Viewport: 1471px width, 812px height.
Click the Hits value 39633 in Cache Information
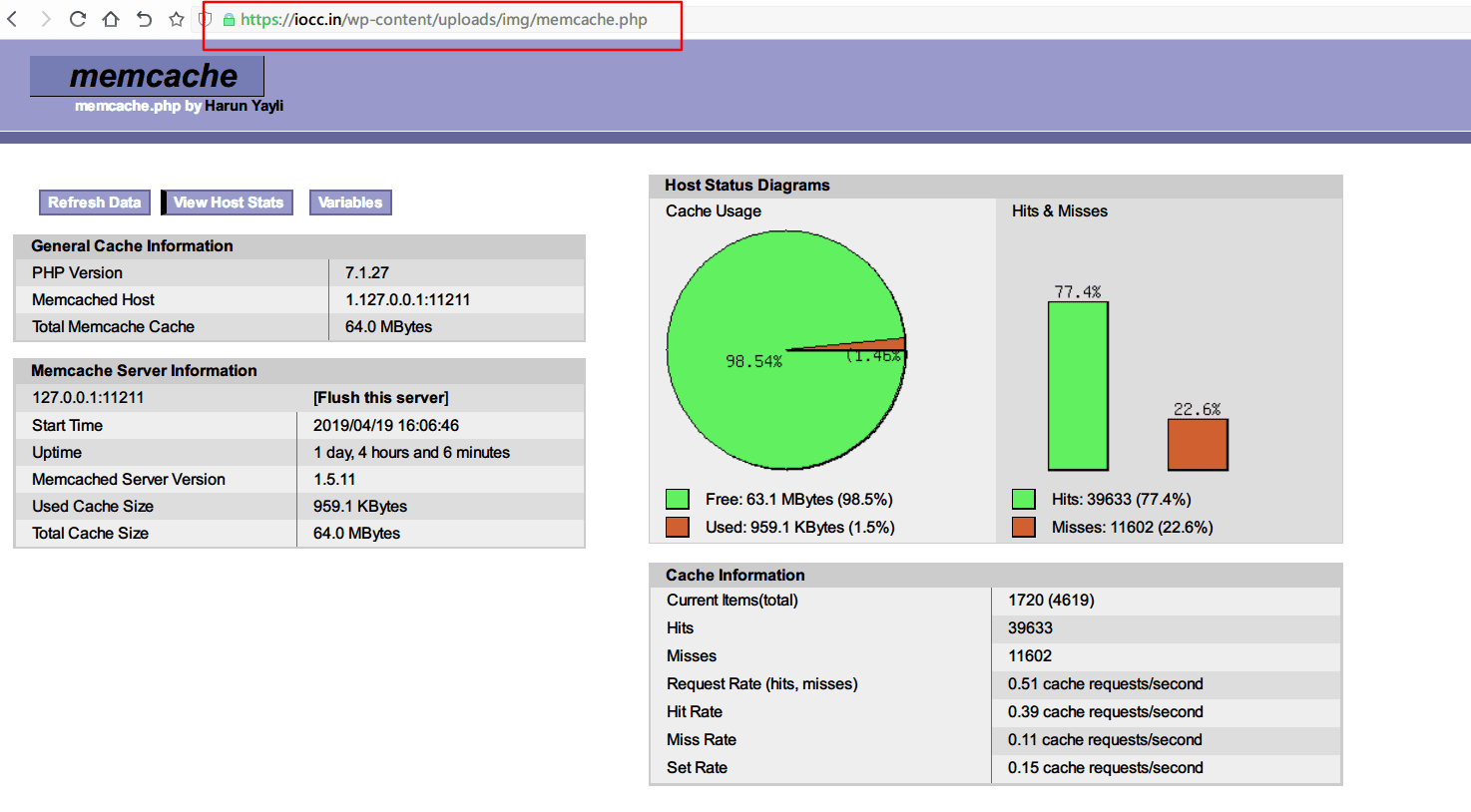point(1030,628)
